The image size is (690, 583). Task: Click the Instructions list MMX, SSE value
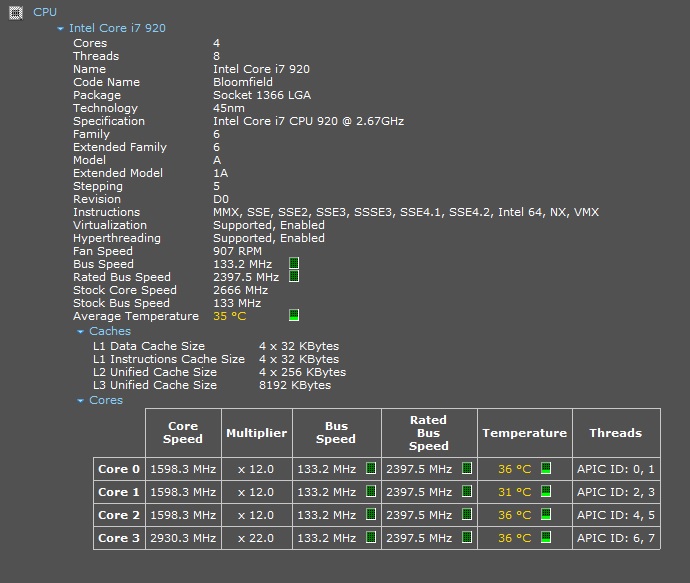click(x=406, y=212)
